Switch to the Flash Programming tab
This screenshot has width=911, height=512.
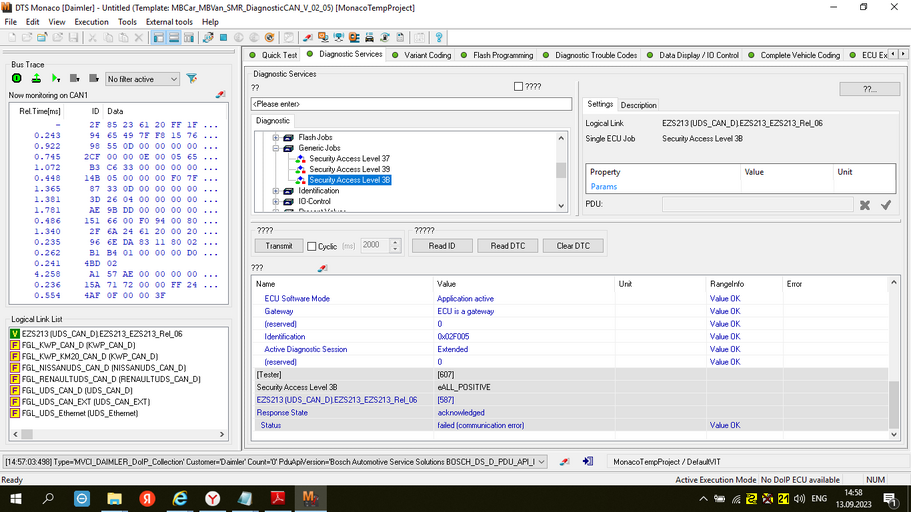497,55
